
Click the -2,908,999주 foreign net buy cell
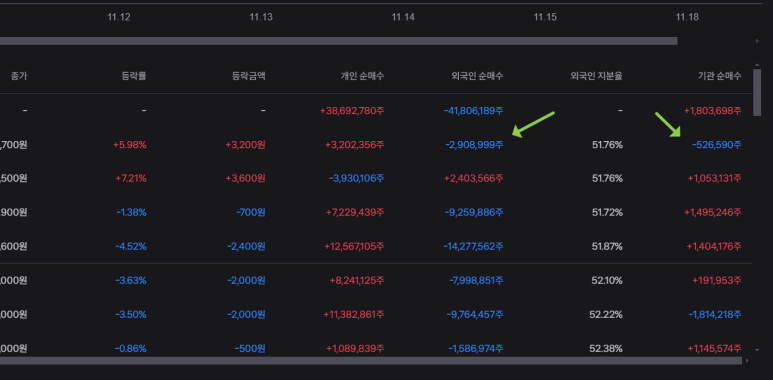(x=474, y=145)
